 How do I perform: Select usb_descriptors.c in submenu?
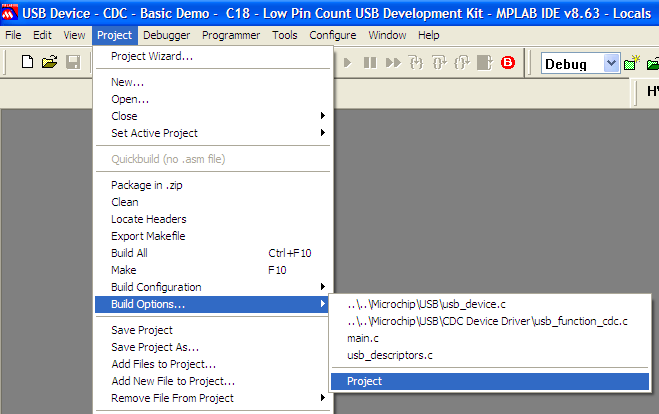coord(490,355)
